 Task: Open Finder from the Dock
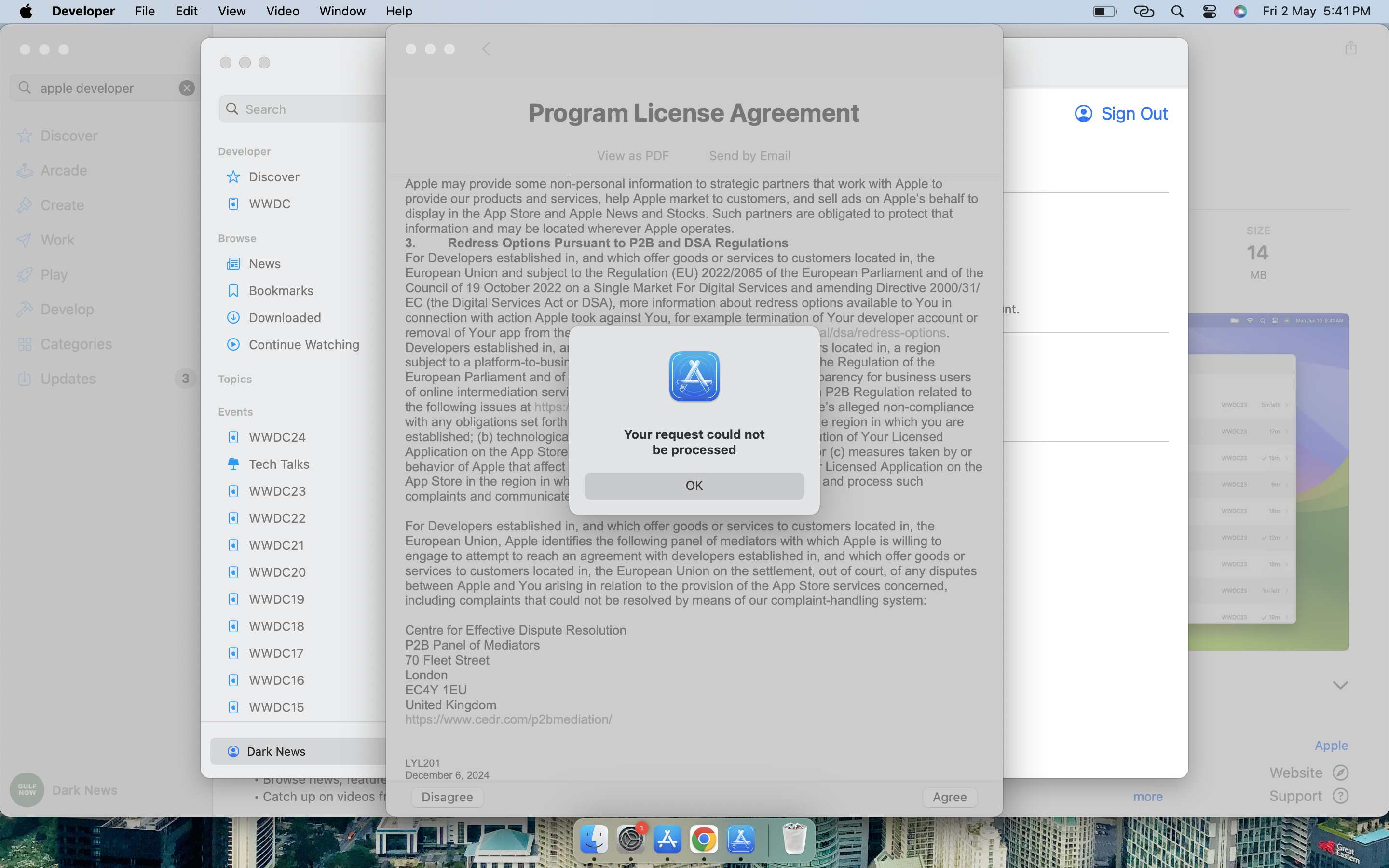594,839
